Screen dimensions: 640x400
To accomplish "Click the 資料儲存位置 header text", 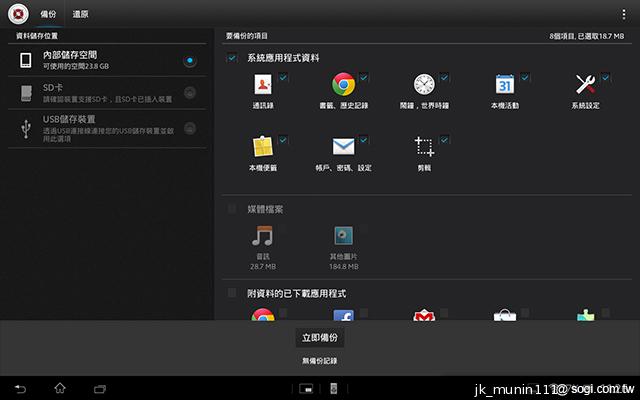I will pos(37,36).
